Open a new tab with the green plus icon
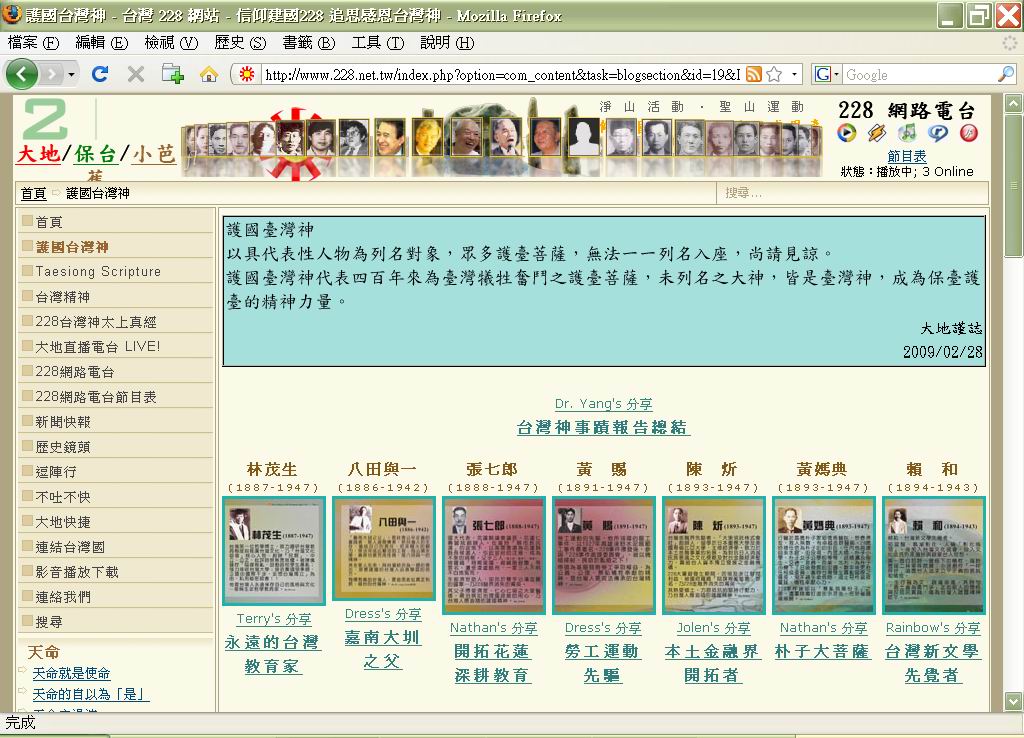 [172, 74]
